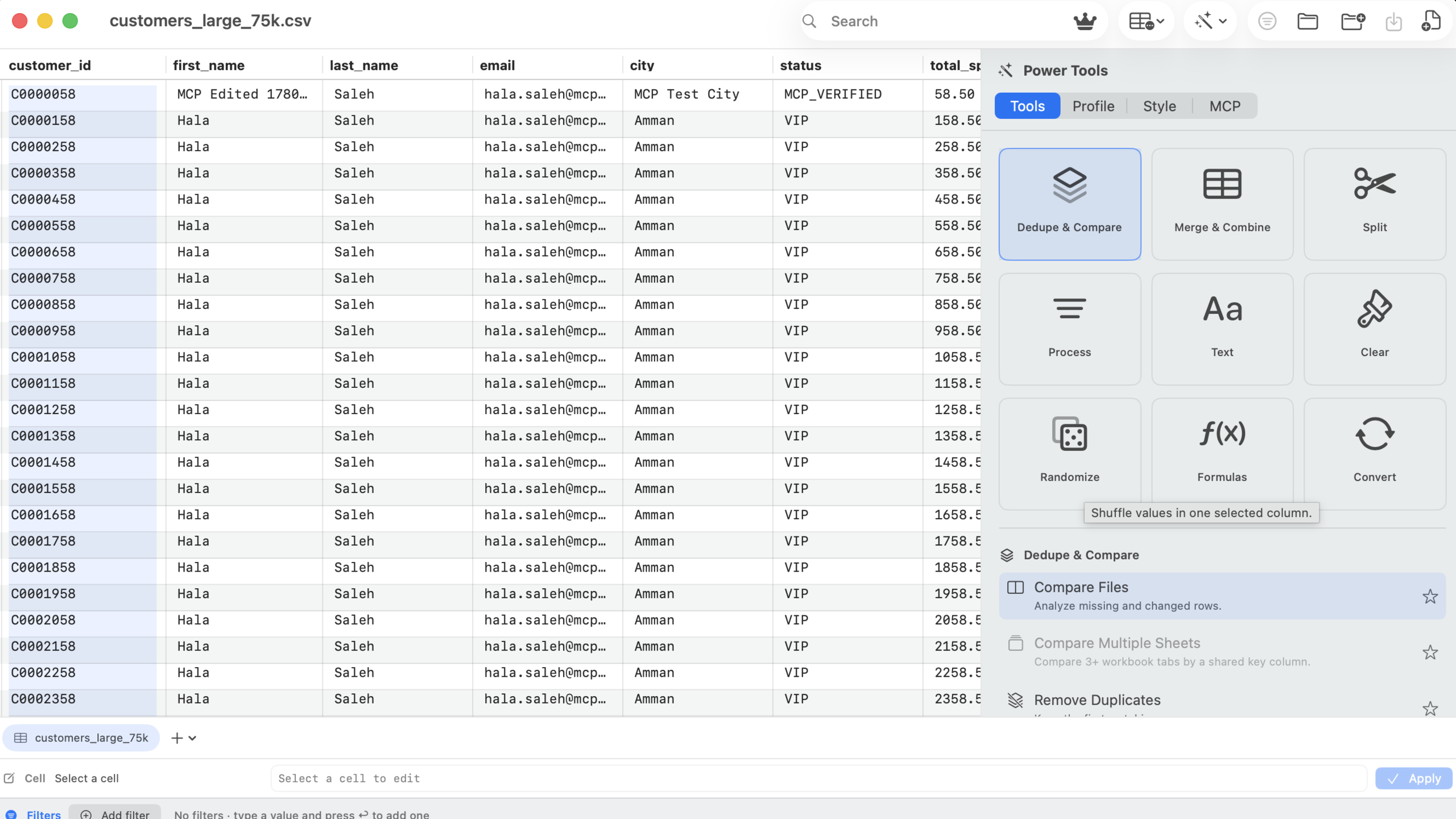Open the table view options dropdown
The height and width of the screenshot is (819, 1456).
click(1146, 22)
